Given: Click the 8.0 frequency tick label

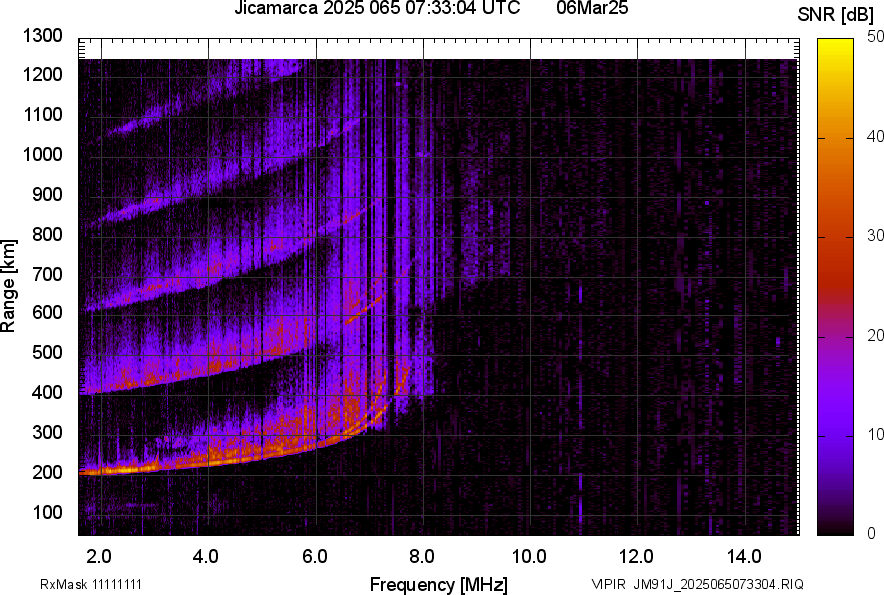Looking at the screenshot, I should coord(422,556).
